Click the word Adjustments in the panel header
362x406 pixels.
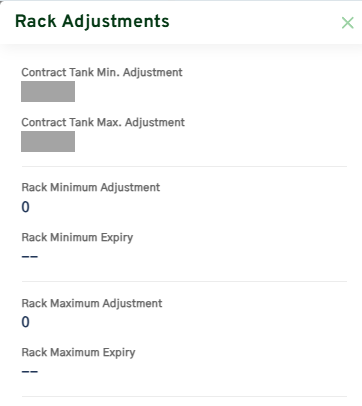pos(116,21)
